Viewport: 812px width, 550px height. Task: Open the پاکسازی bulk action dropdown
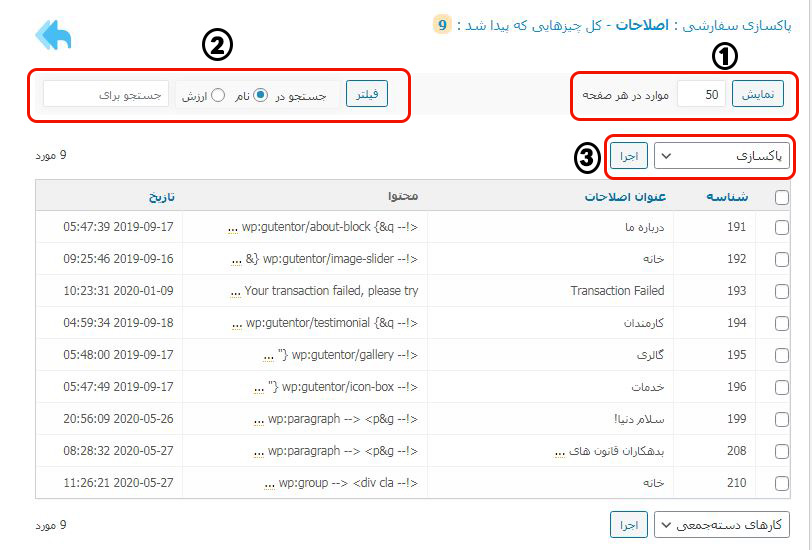(x=722, y=156)
